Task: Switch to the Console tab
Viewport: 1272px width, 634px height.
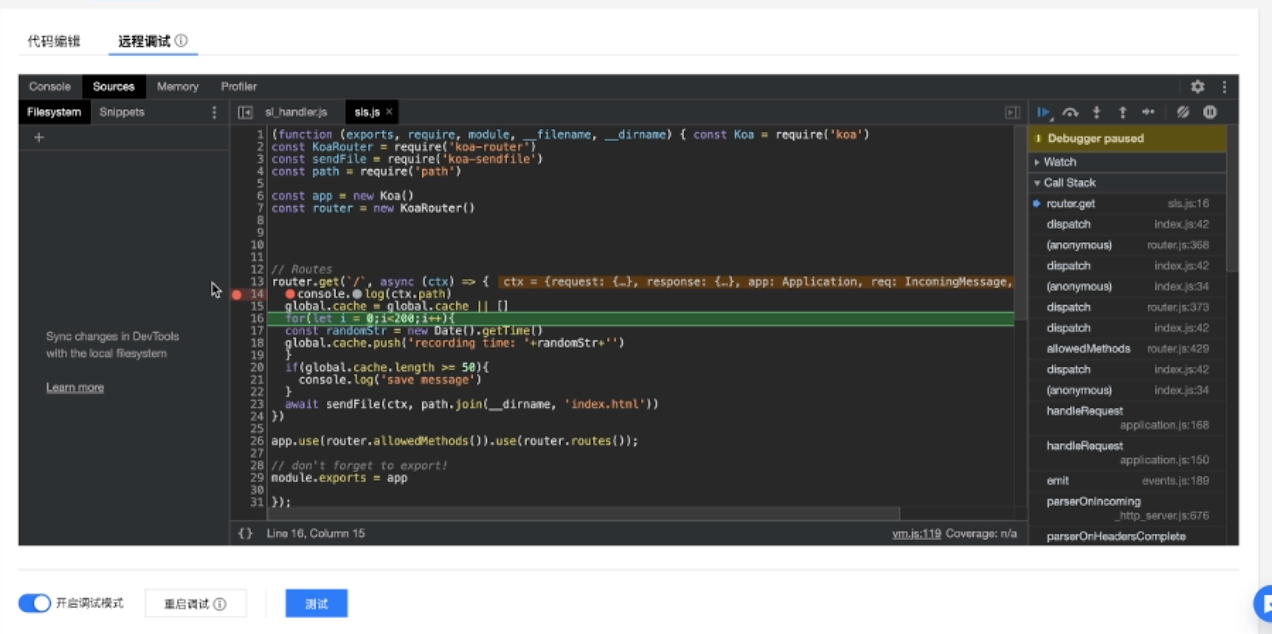Action: pyautogui.click(x=50, y=87)
